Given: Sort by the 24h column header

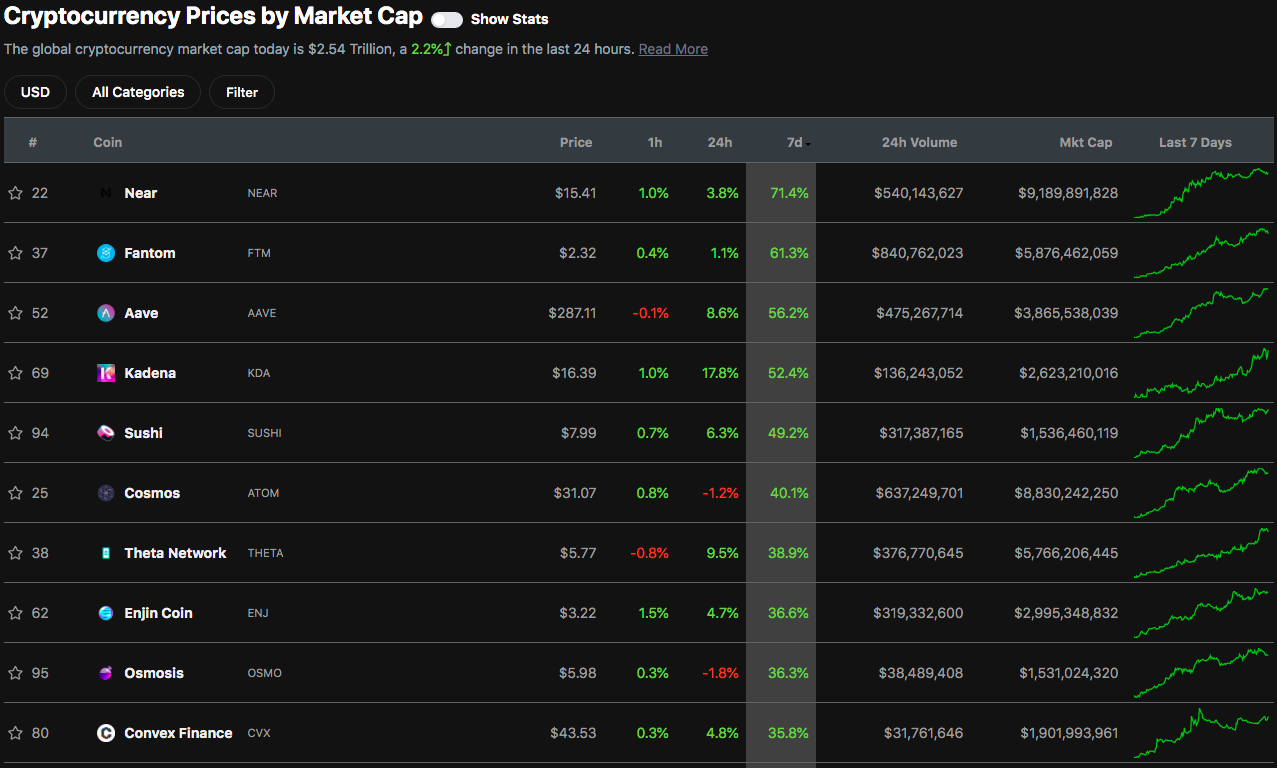Looking at the screenshot, I should click(x=720, y=142).
